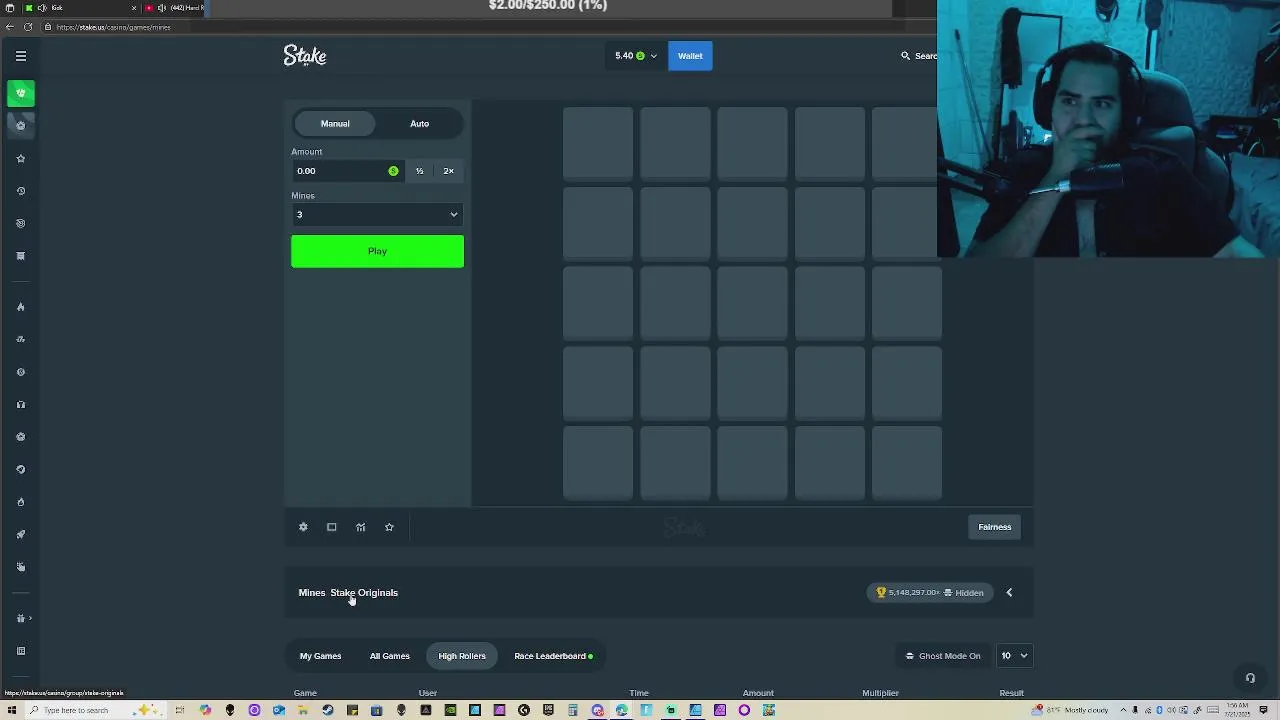
Task: Click the green Casino icon in sidebar
Action: pos(20,93)
